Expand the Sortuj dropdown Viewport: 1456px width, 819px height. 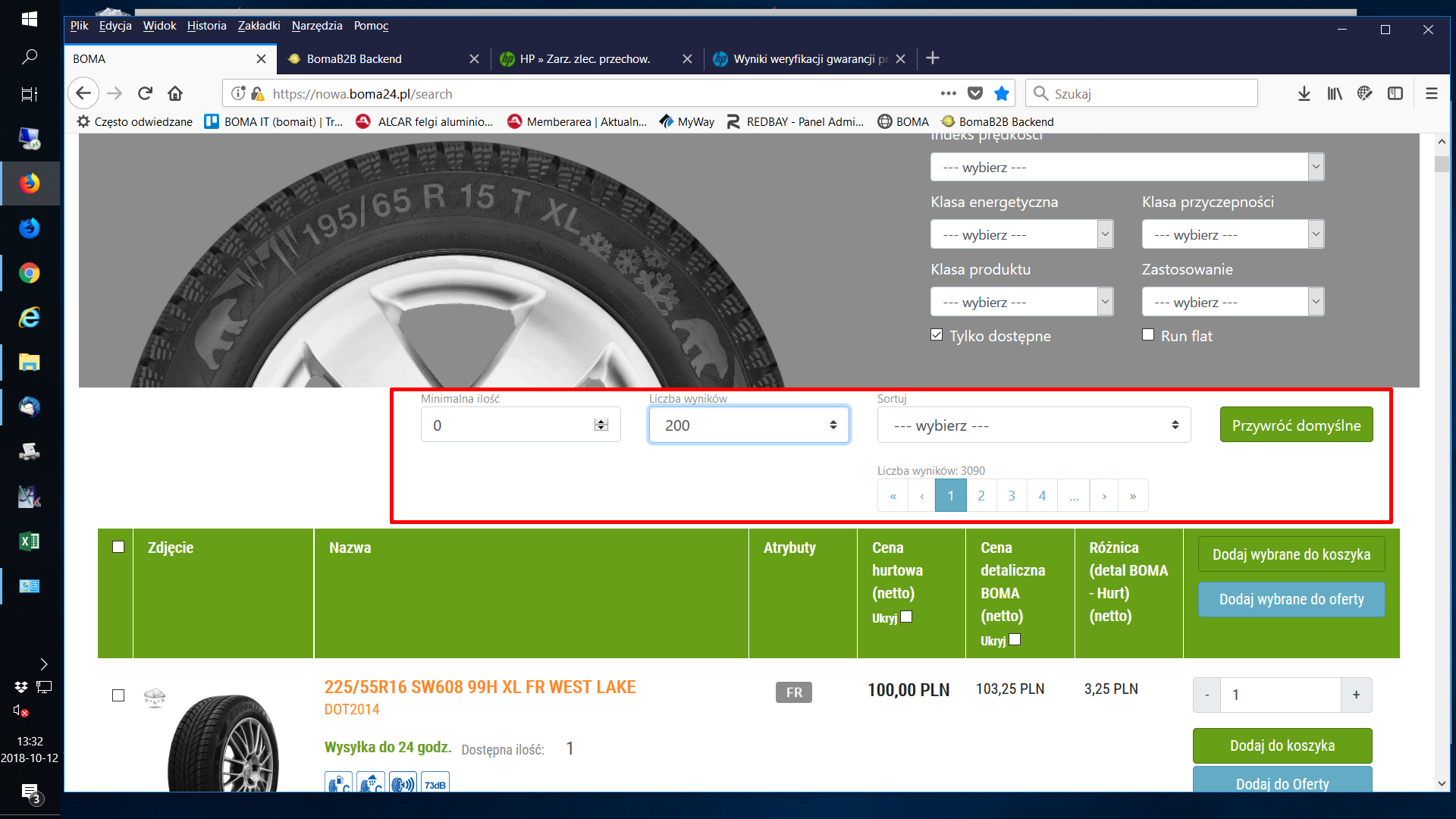coord(1034,425)
